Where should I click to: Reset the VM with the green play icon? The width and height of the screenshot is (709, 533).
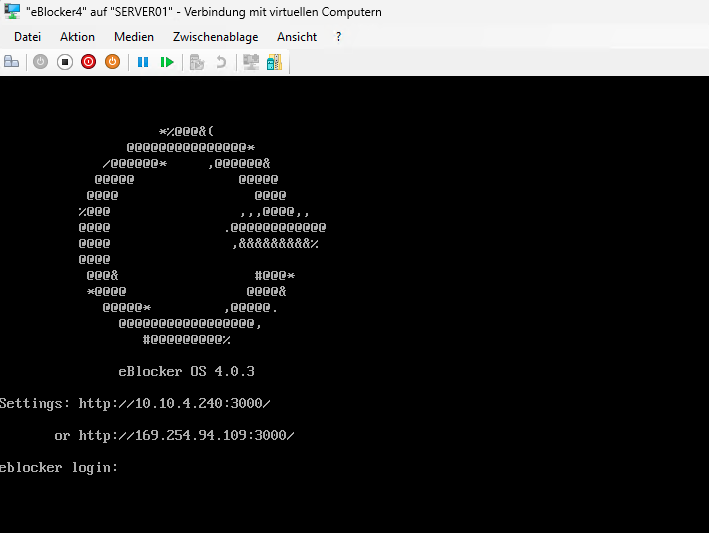tap(167, 62)
